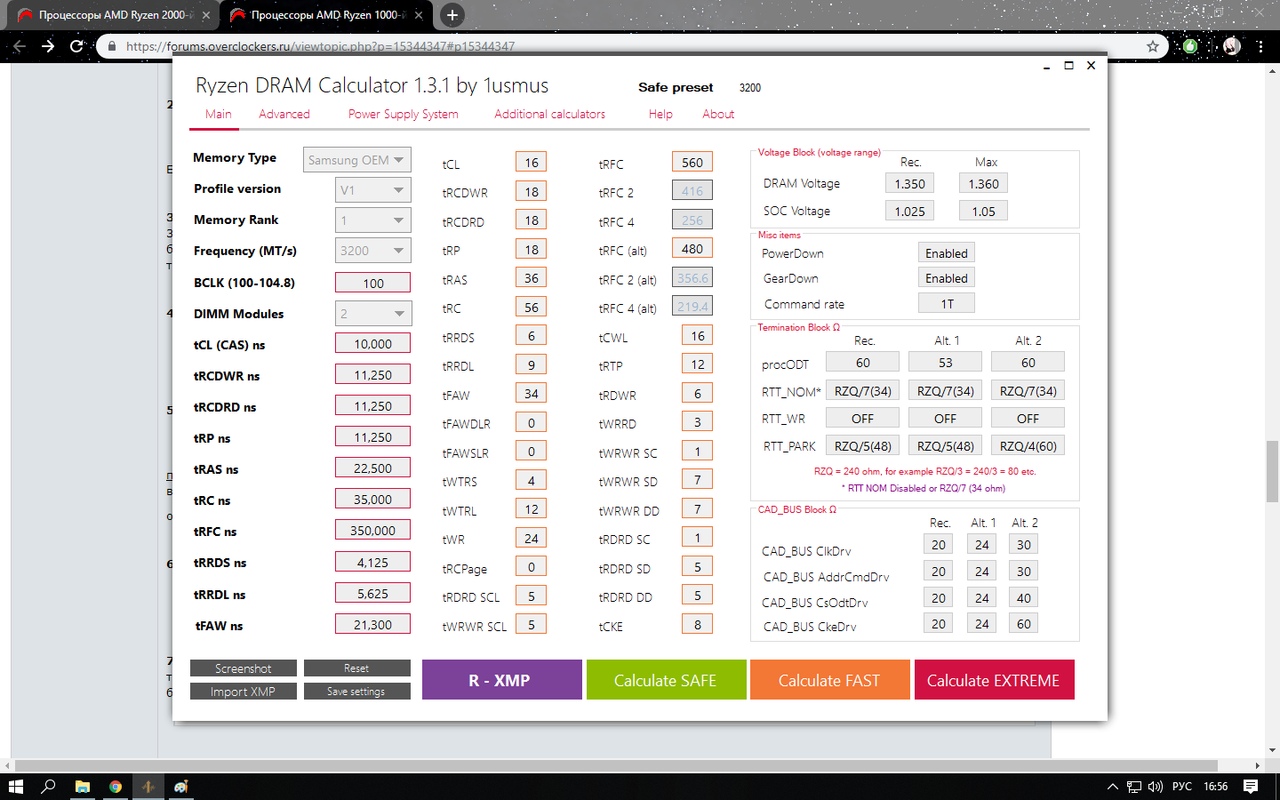Expand Profile version dropdown
The image size is (1280, 800).
point(373,190)
